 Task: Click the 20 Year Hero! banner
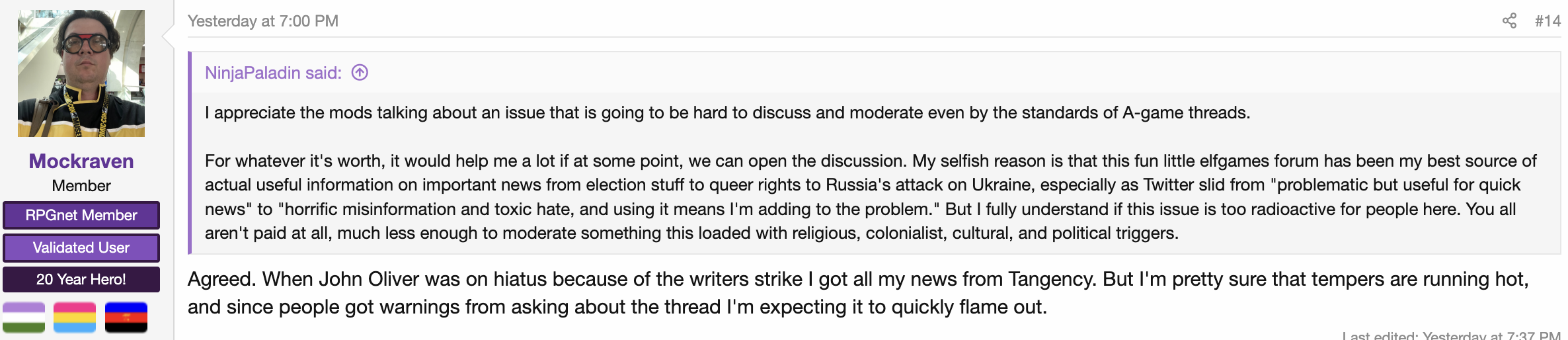(x=81, y=279)
